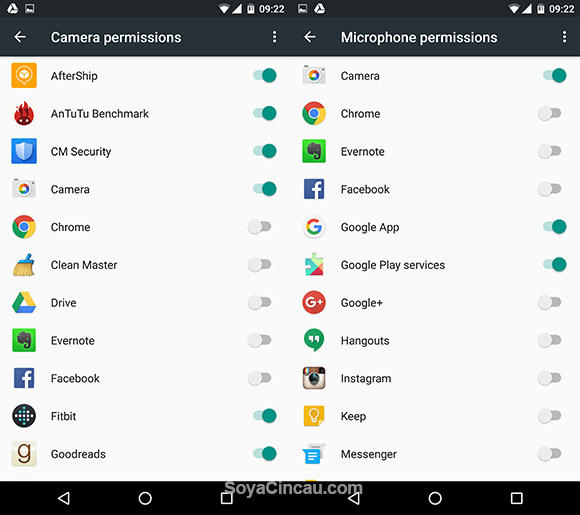Tap the Hangouts icon
The image size is (580, 515).
(314, 340)
